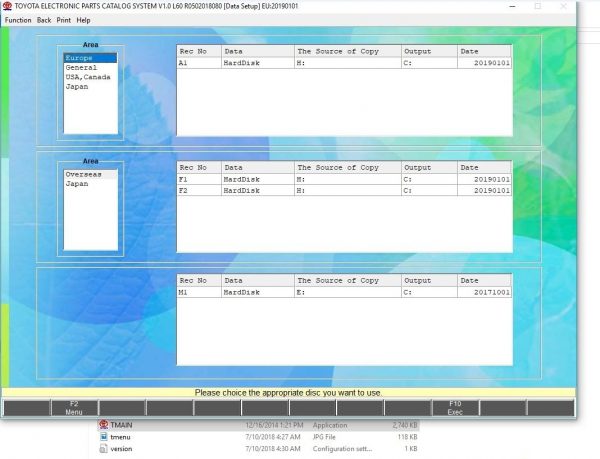This screenshot has height=459, width=600.
Task: Select tmenu file name in Explorer window
Action: click(120, 437)
